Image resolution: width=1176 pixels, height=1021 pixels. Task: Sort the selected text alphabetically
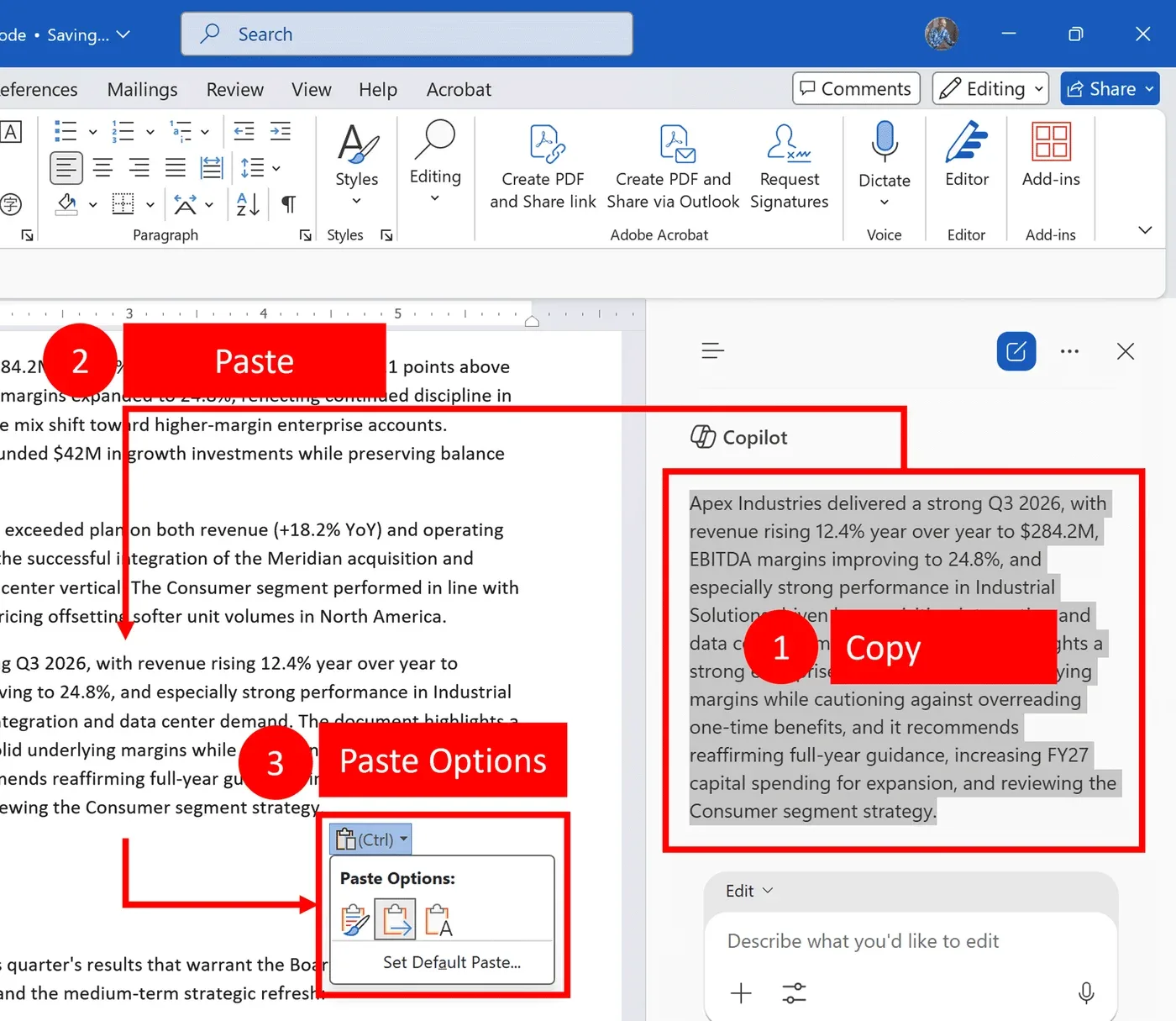248,203
